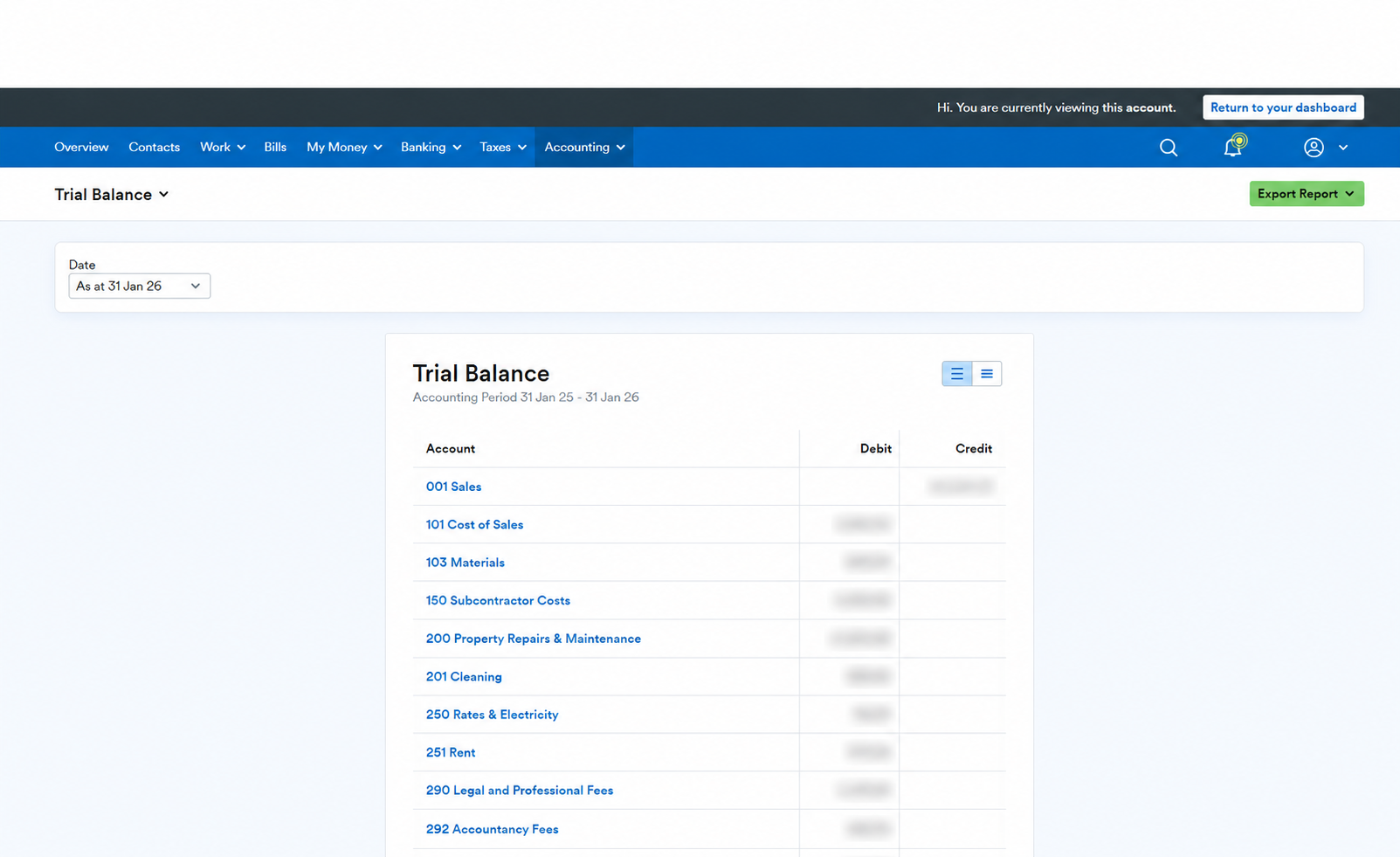Click the Credit column header
Viewport: 1400px width, 857px height.
tap(973, 449)
